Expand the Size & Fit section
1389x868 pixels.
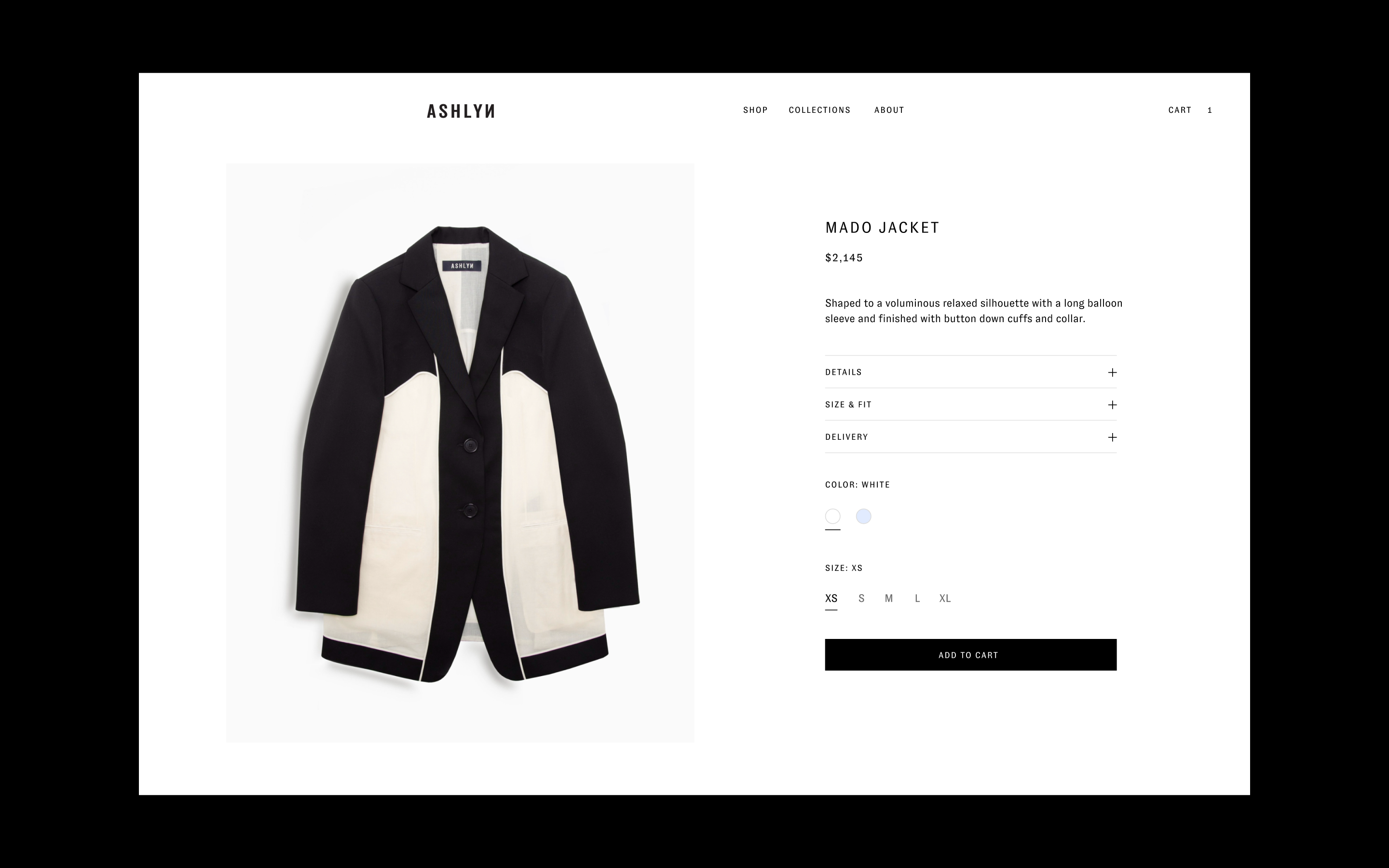(970, 405)
